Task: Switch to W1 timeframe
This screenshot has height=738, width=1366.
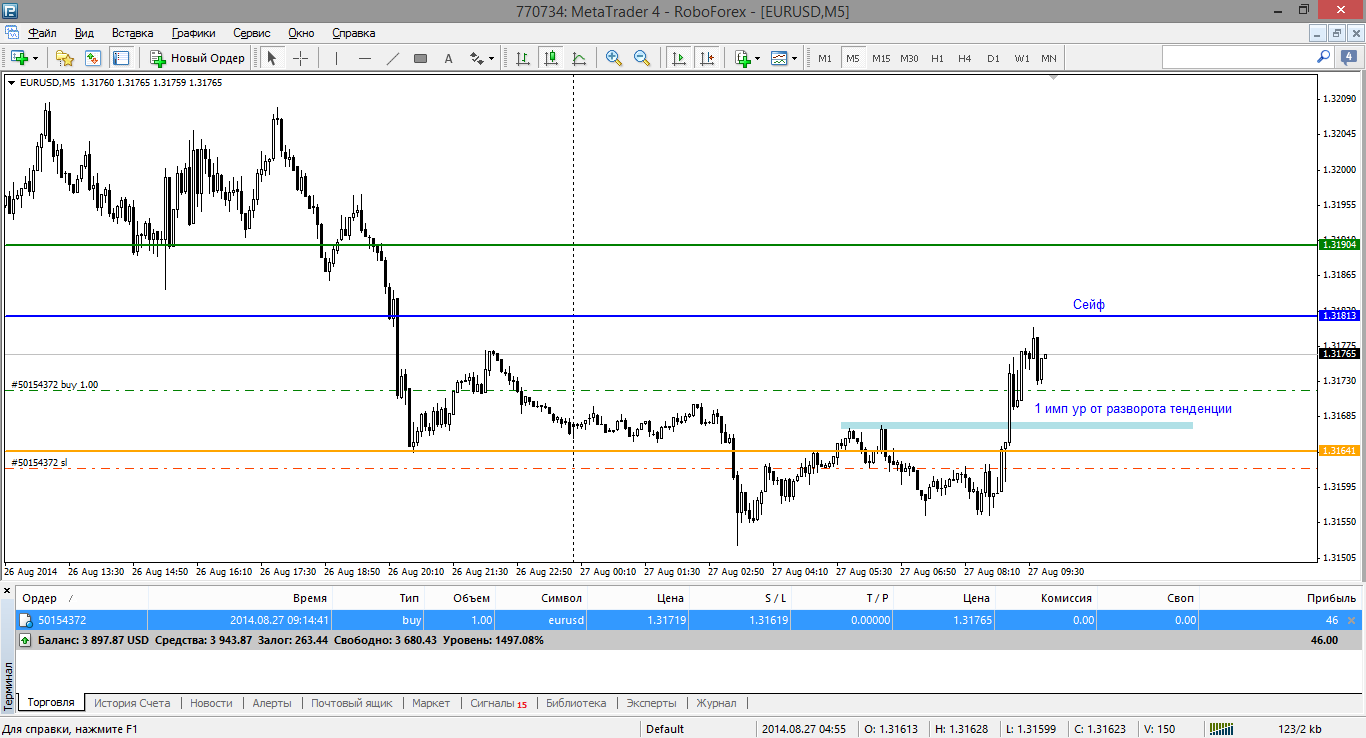Action: [x=1022, y=58]
